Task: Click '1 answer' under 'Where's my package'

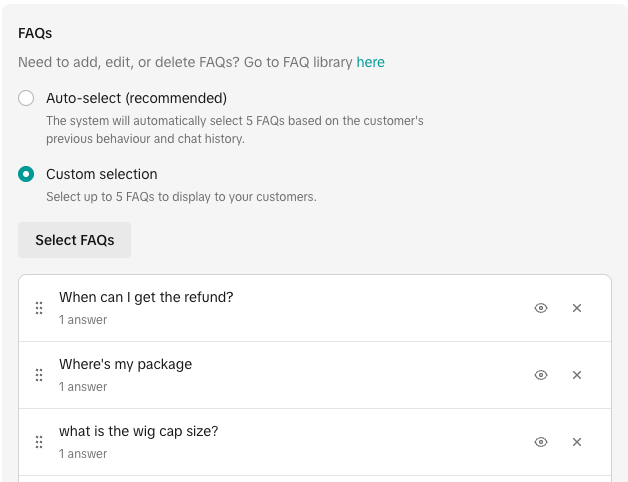Action: click(x=83, y=387)
